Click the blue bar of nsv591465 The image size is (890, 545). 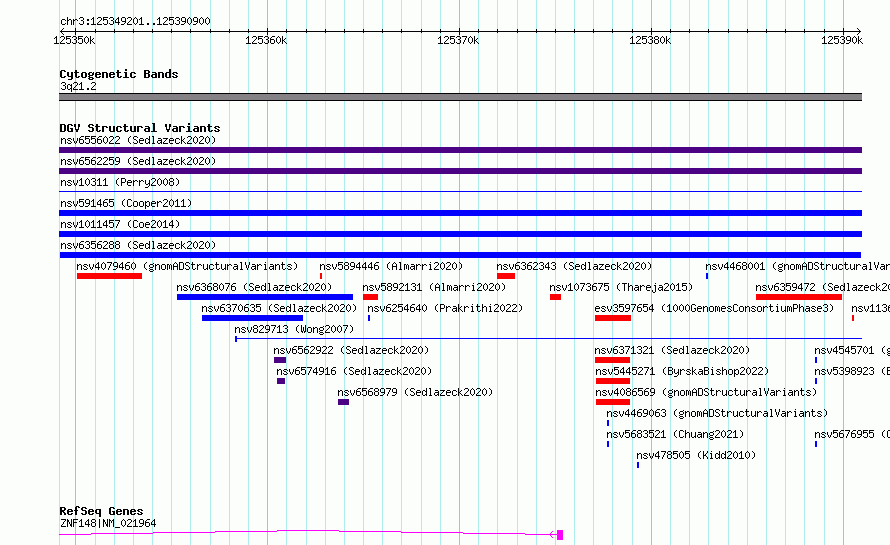460,213
